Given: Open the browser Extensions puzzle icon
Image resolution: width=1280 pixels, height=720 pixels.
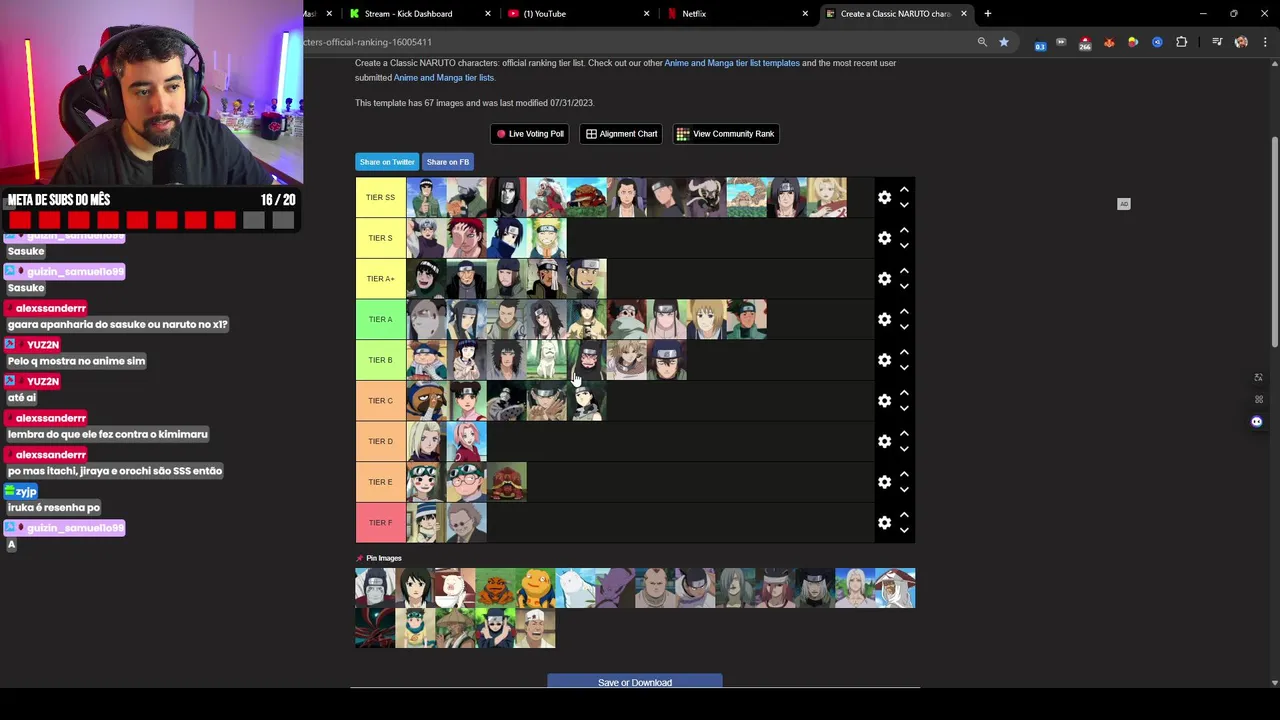Looking at the screenshot, I should [x=1181, y=42].
